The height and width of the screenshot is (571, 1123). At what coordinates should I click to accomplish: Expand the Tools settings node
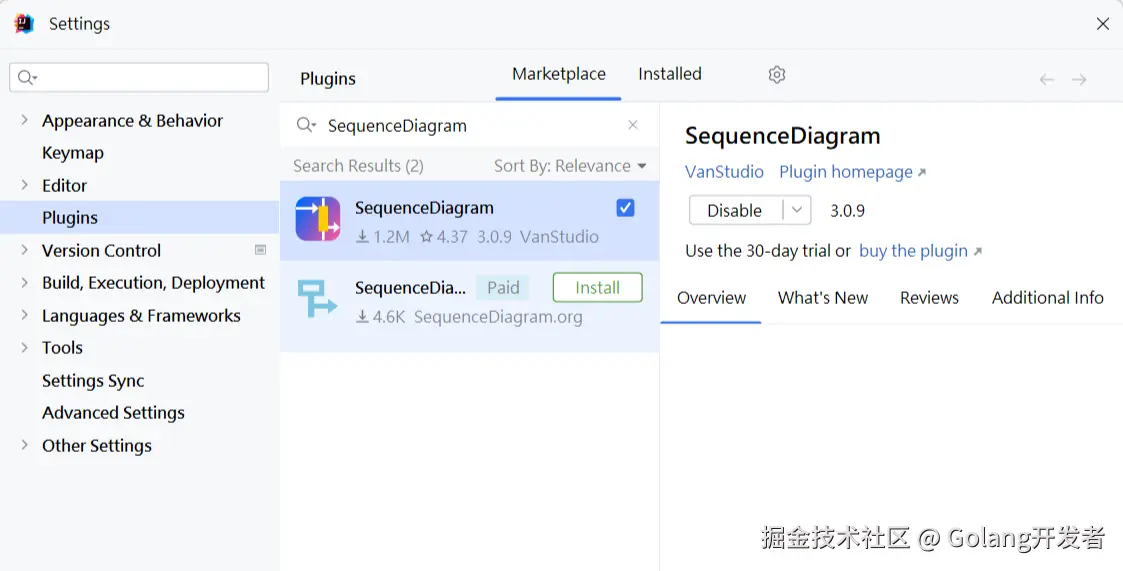click(24, 347)
